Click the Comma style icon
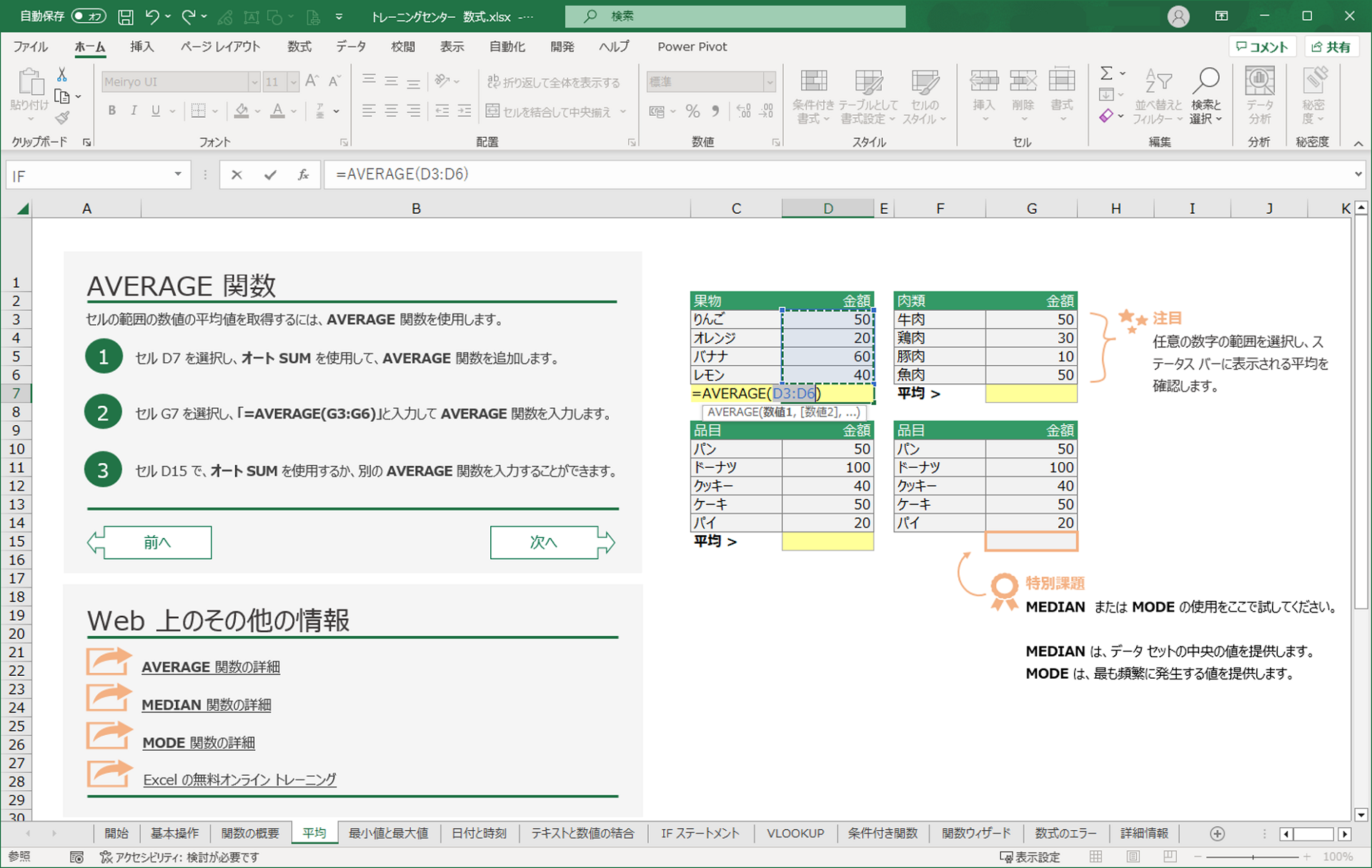Viewport: 1372px width, 868px height. click(715, 111)
